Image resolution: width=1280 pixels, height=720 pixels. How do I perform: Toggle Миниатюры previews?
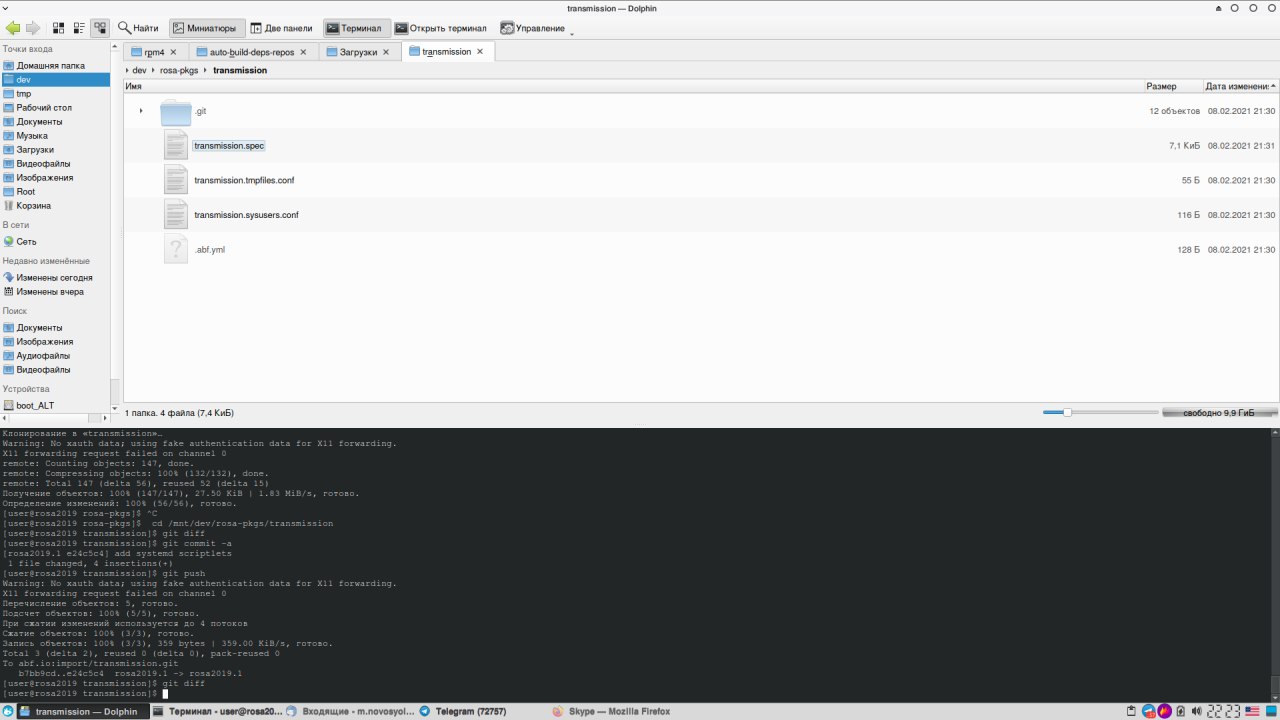[x=206, y=28]
